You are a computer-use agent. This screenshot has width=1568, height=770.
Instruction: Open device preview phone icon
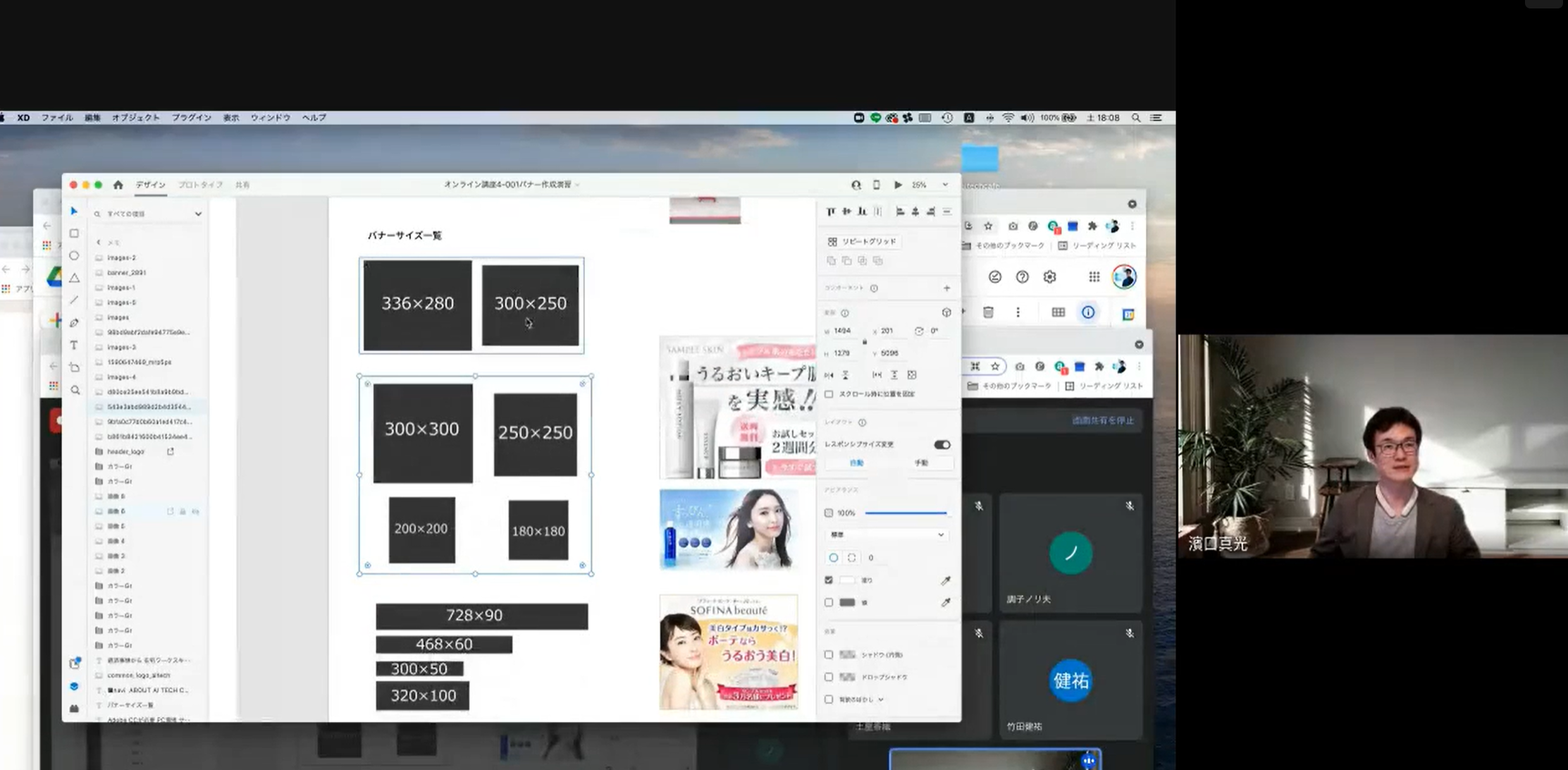point(876,185)
